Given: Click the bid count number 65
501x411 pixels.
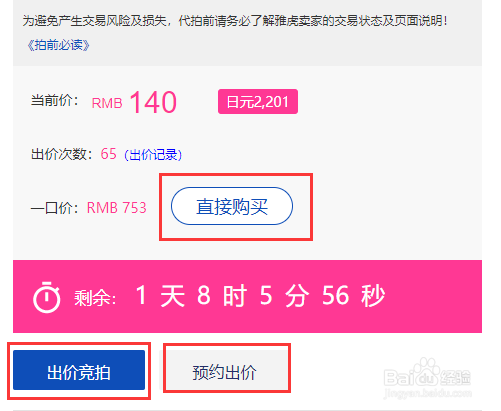Looking at the screenshot, I should coord(109,154).
